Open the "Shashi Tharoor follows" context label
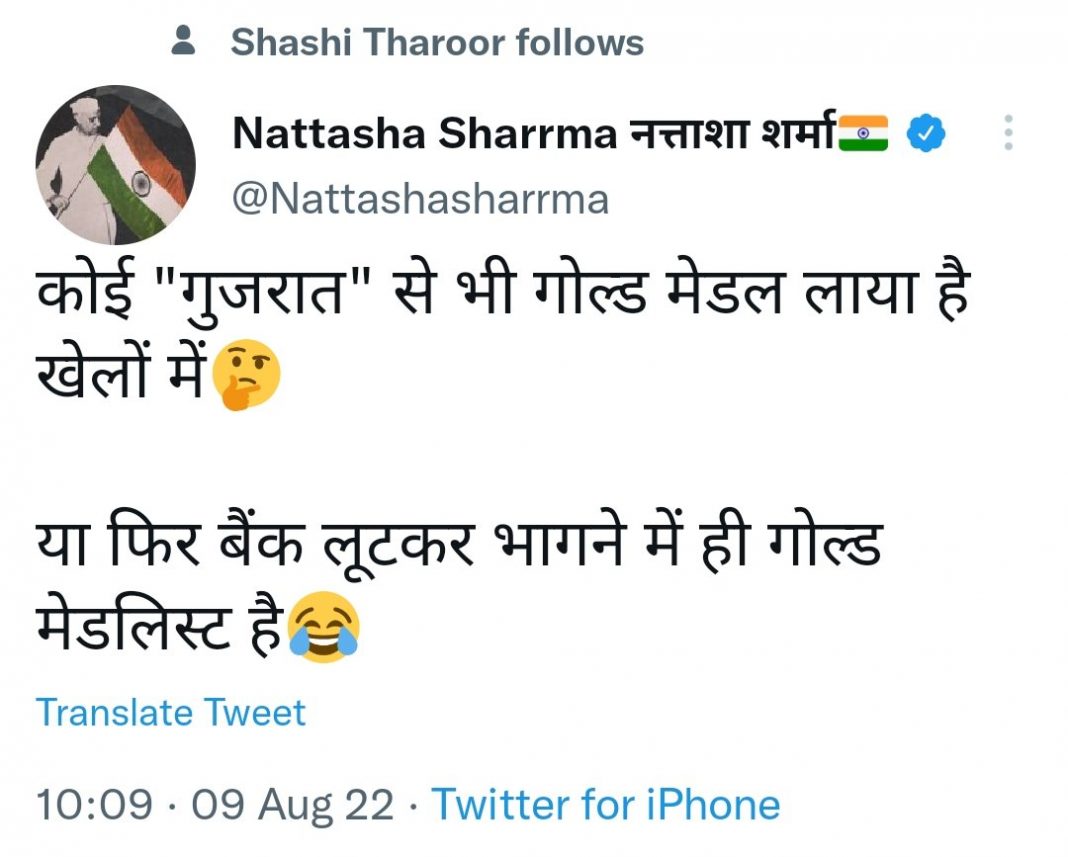The image size is (1068, 857). [437, 42]
